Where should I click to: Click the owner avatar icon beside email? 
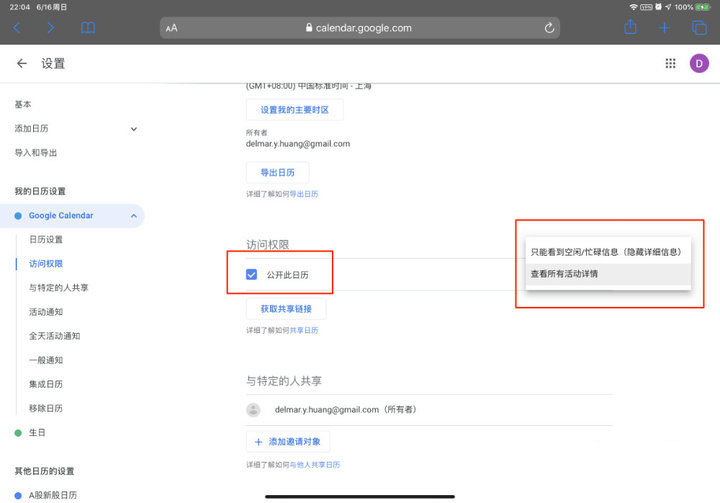[253, 410]
